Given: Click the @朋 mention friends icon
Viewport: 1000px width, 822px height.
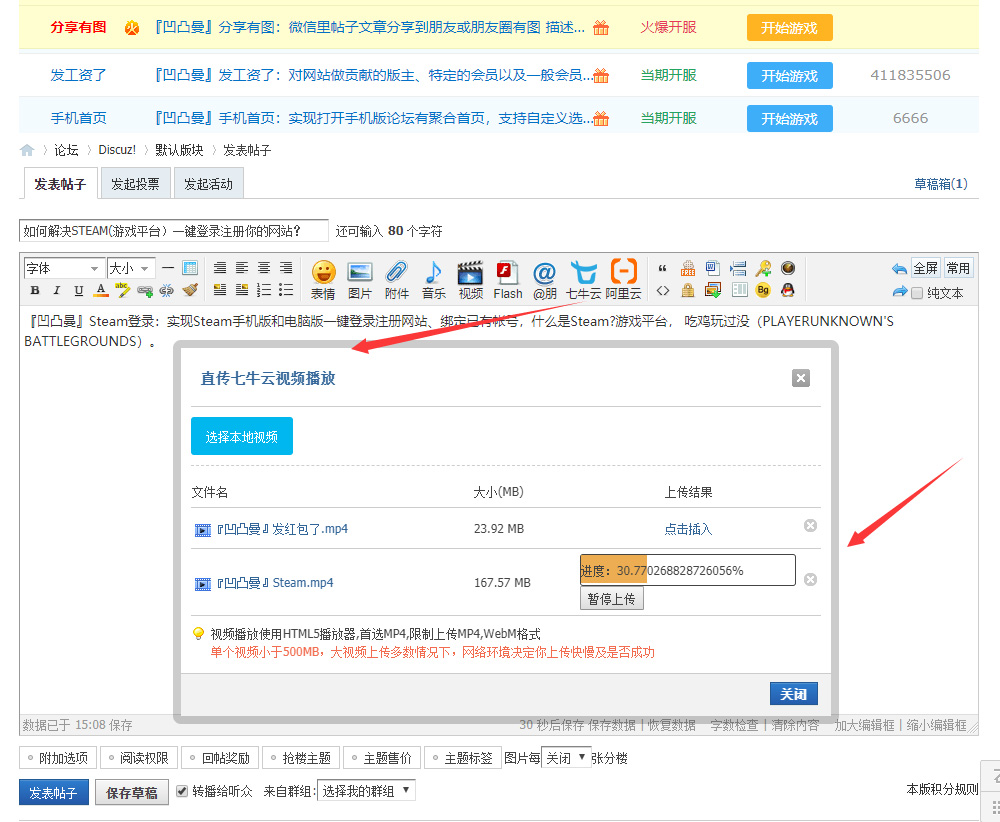Looking at the screenshot, I should click(x=545, y=280).
